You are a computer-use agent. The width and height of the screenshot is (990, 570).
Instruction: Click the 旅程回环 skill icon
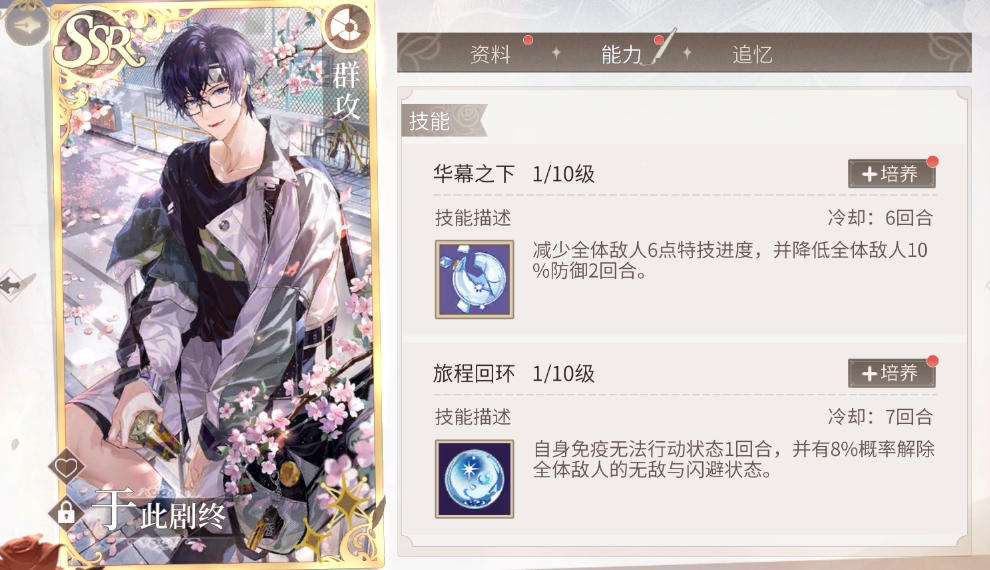[x=474, y=479]
